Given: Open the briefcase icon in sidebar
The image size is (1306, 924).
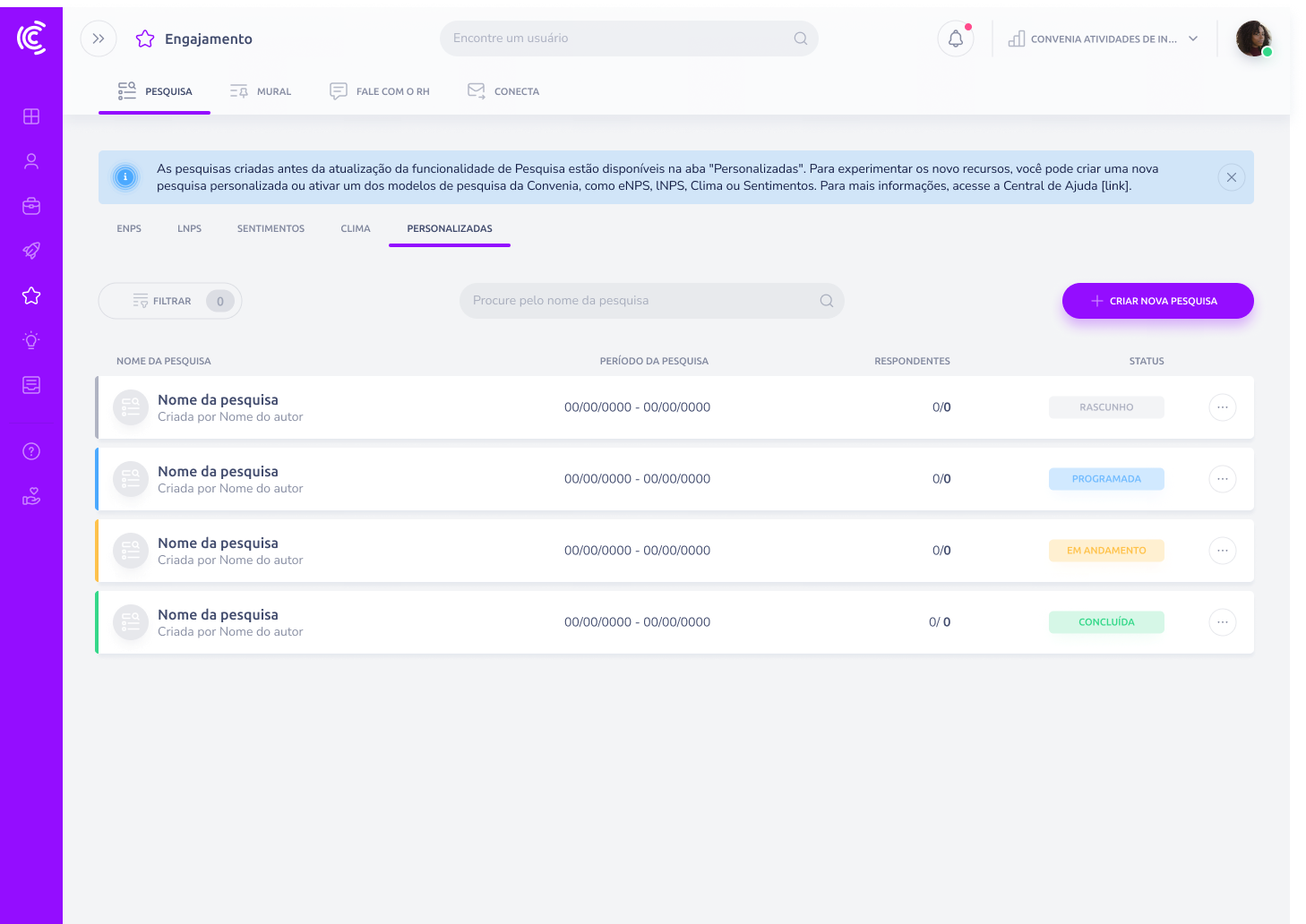Looking at the screenshot, I should [31, 206].
